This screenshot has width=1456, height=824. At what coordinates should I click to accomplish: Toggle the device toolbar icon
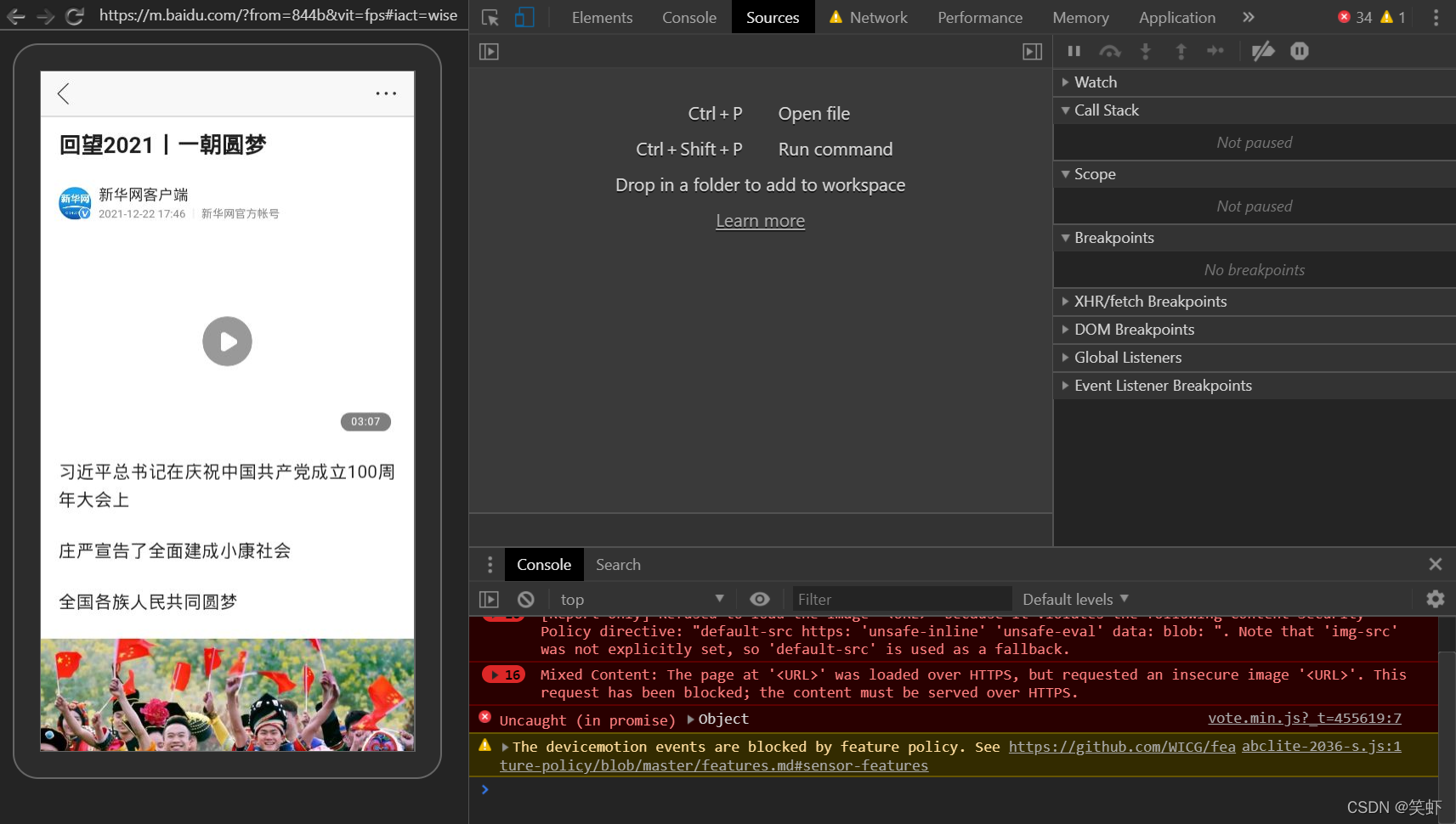[x=524, y=17]
